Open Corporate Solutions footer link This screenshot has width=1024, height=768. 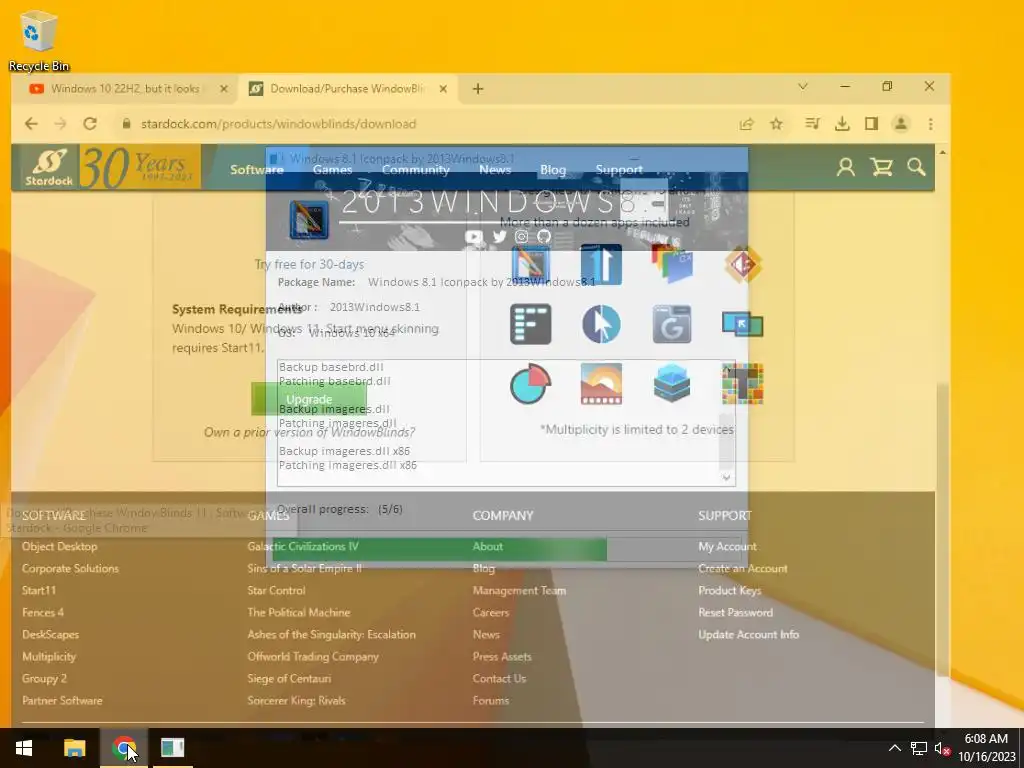point(71,569)
